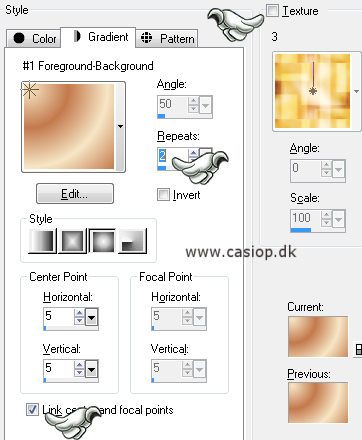Click the Focal Point Horizontal input field

(x=167, y=317)
